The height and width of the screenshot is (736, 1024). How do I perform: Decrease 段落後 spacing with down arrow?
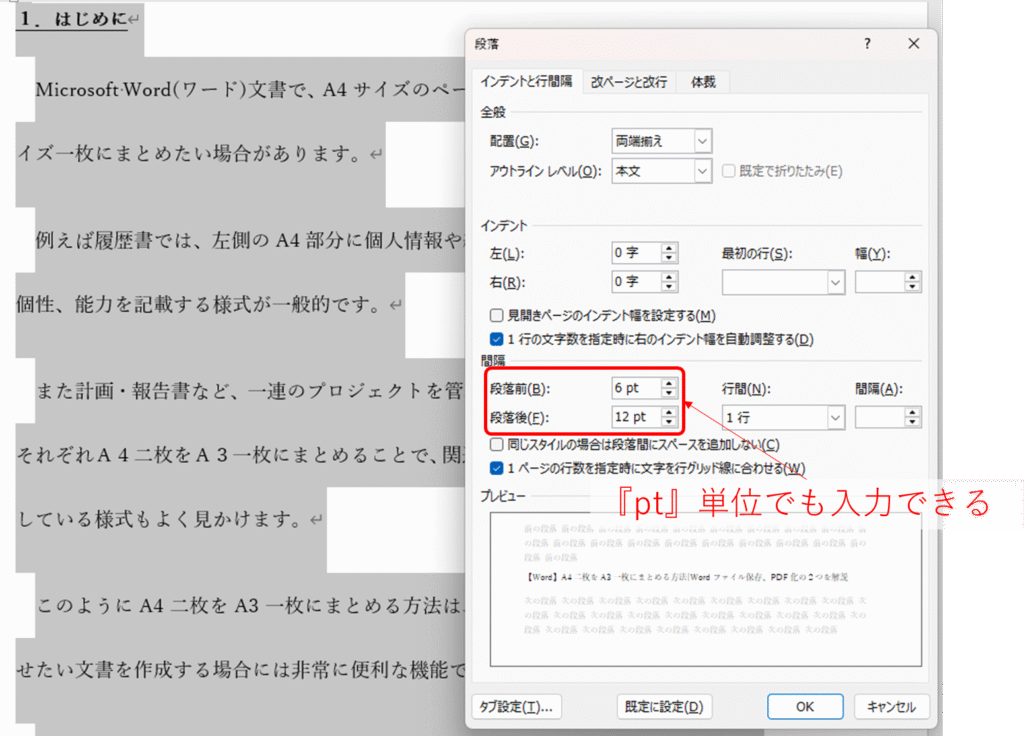[x=669, y=422]
